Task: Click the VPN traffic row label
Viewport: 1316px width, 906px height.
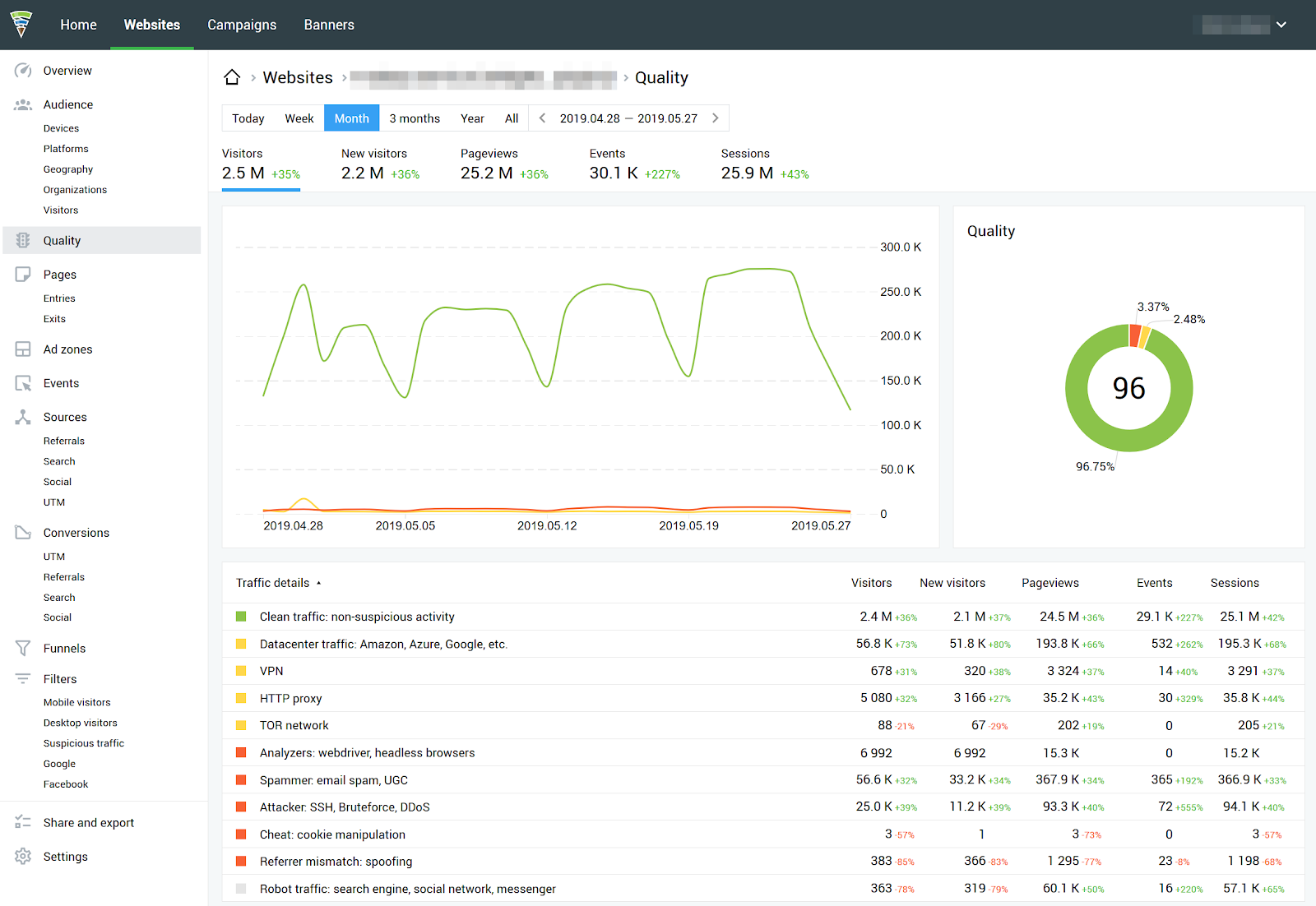Action: click(x=271, y=671)
